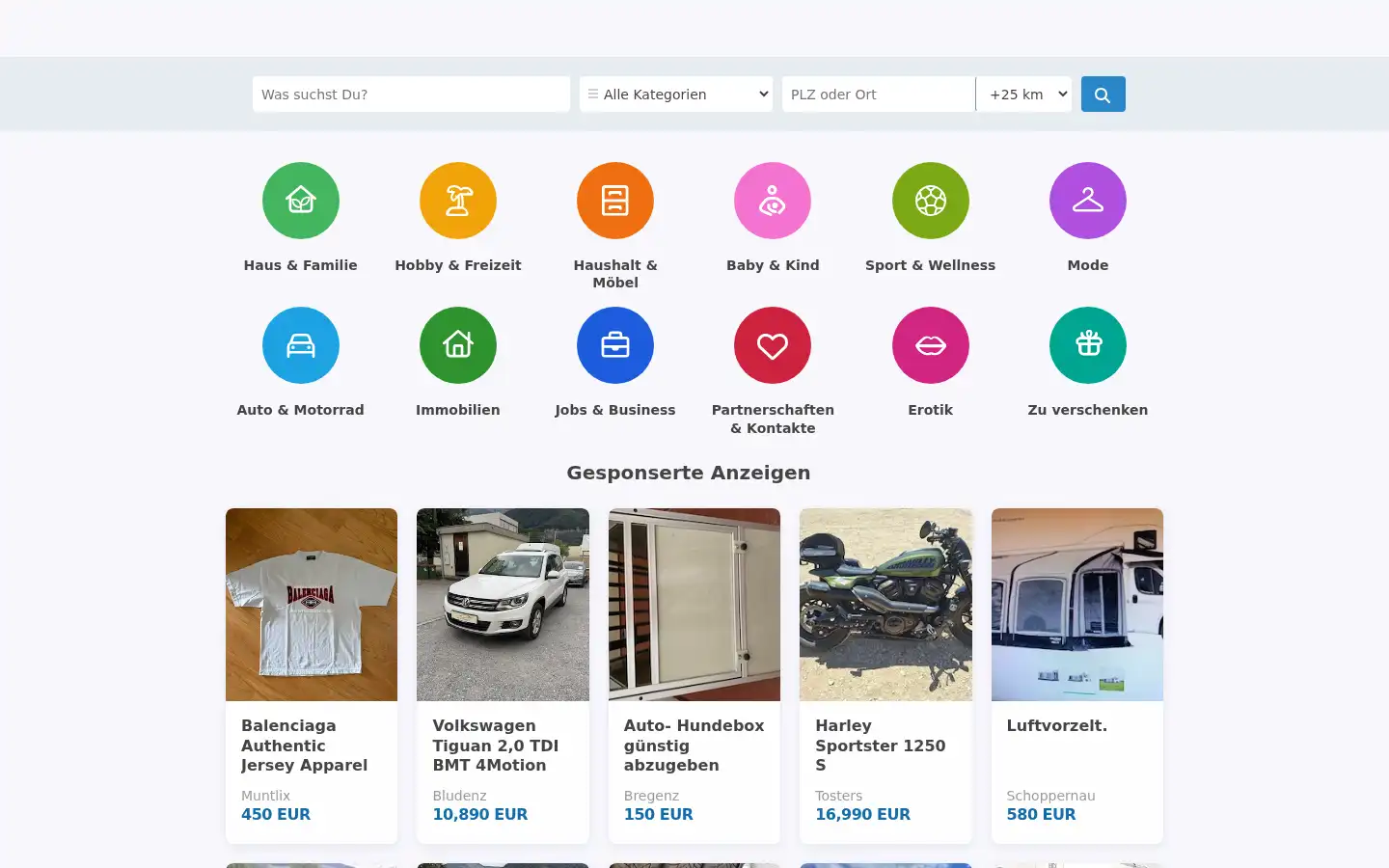This screenshot has height=868, width=1389.
Task: Click the blue search magnifier button
Action: [x=1103, y=95]
